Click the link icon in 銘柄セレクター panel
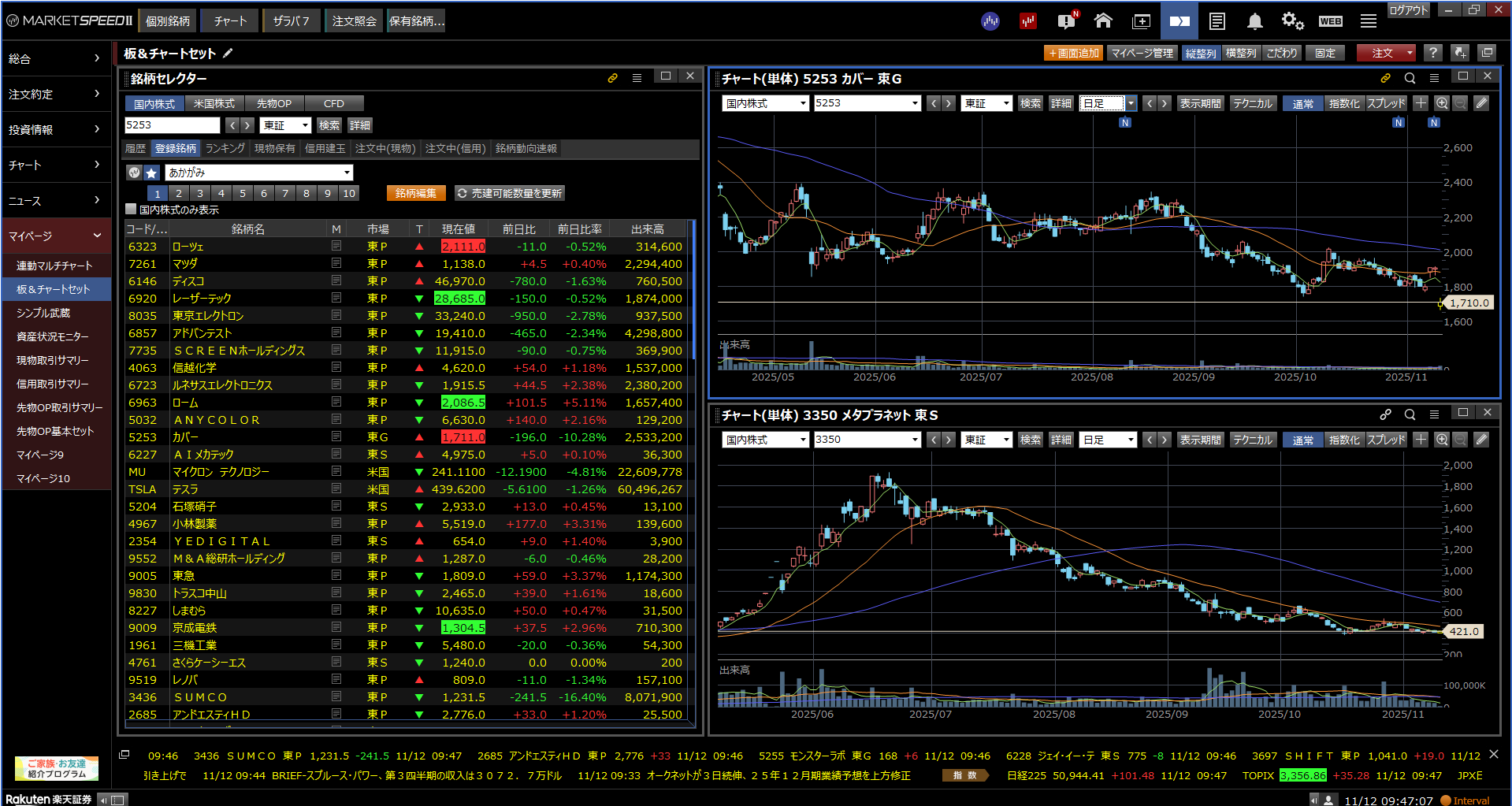 coord(612,78)
